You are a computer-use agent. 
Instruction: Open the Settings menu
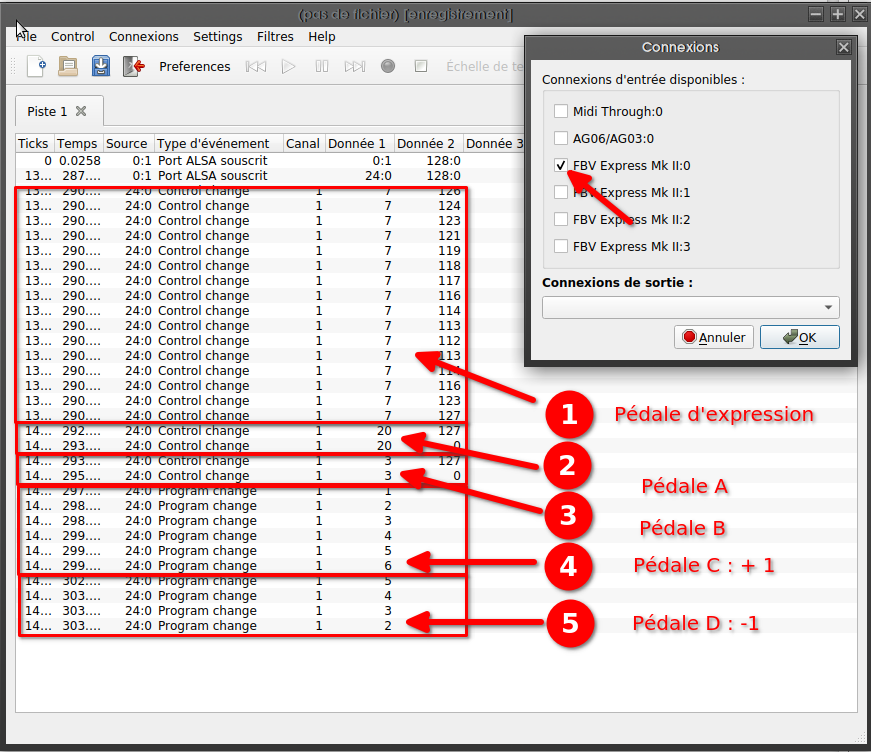tap(218, 37)
